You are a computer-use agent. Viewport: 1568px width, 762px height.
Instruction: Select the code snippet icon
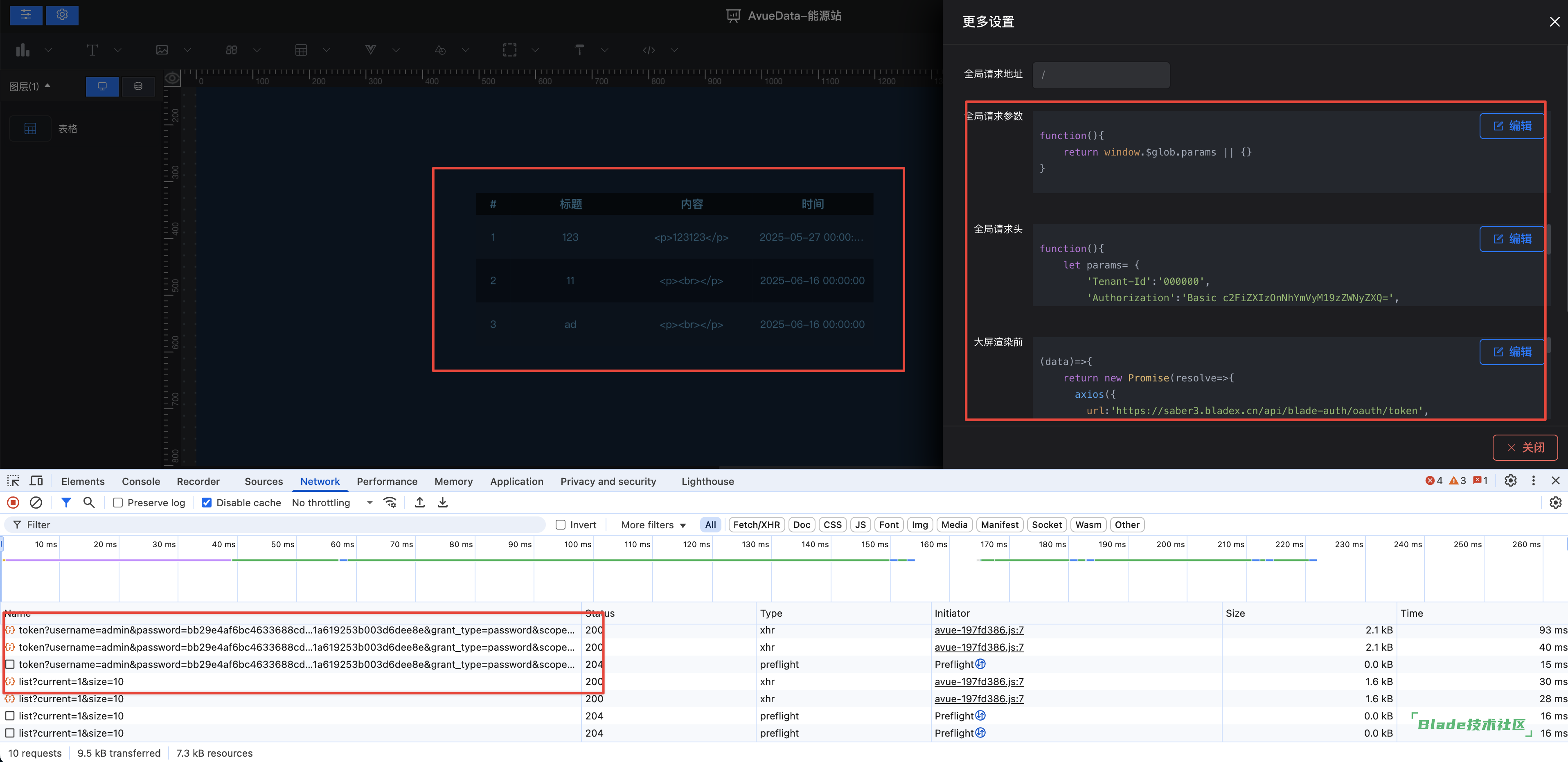(649, 50)
